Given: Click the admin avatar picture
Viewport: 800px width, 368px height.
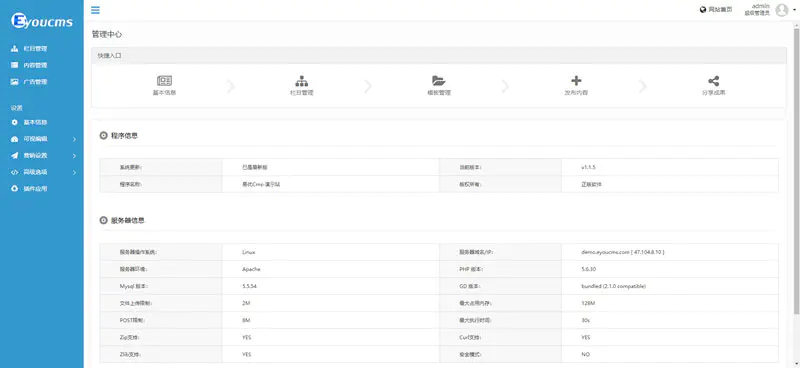Looking at the screenshot, I should 782,10.
